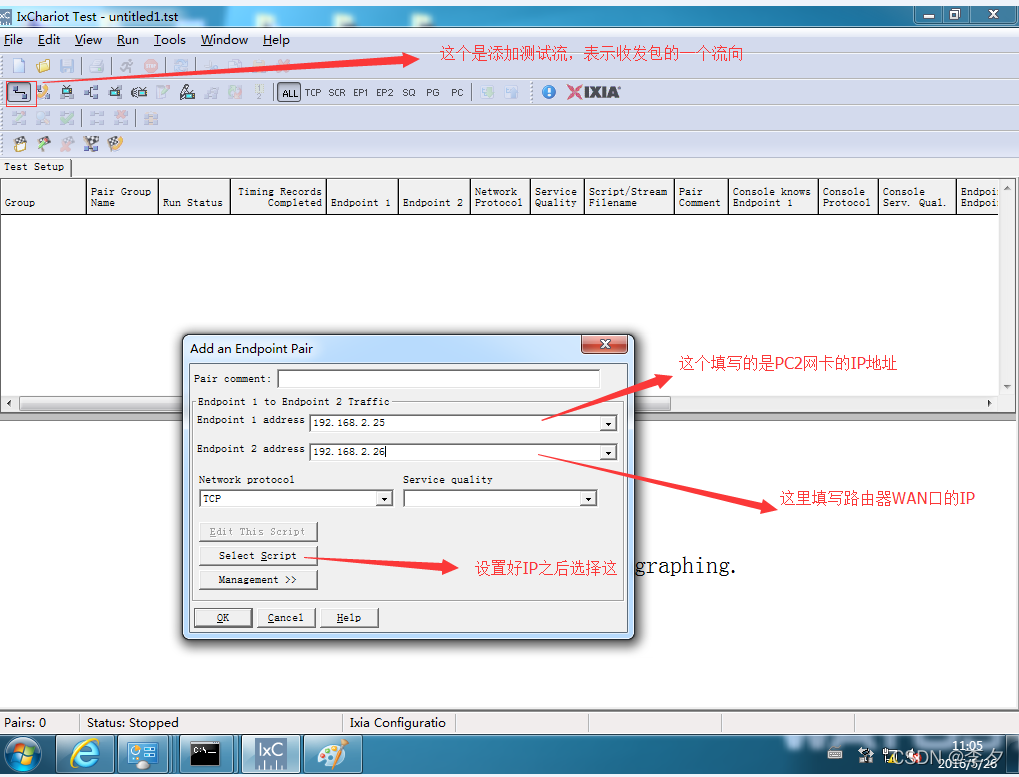
Task: Open the File menu
Action: pyautogui.click(x=13, y=40)
